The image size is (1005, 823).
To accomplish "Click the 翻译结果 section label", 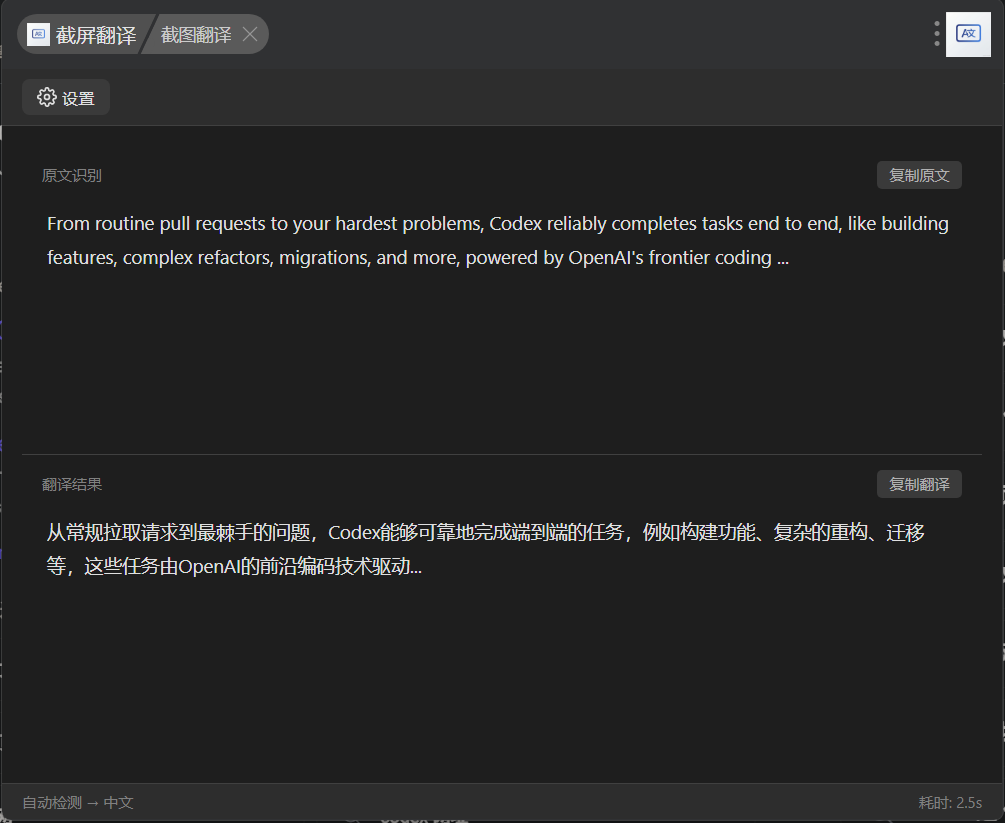I will point(72,485).
